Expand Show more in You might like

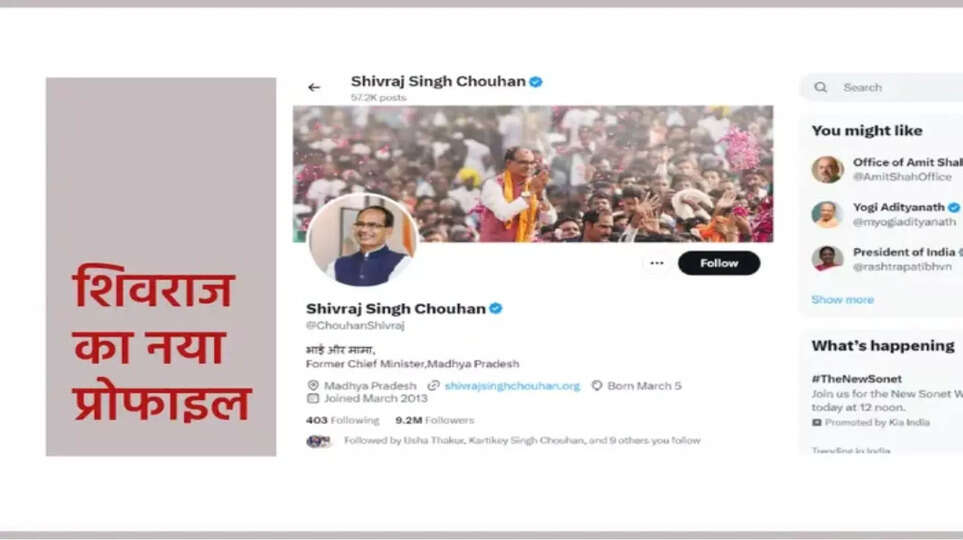[842, 300]
